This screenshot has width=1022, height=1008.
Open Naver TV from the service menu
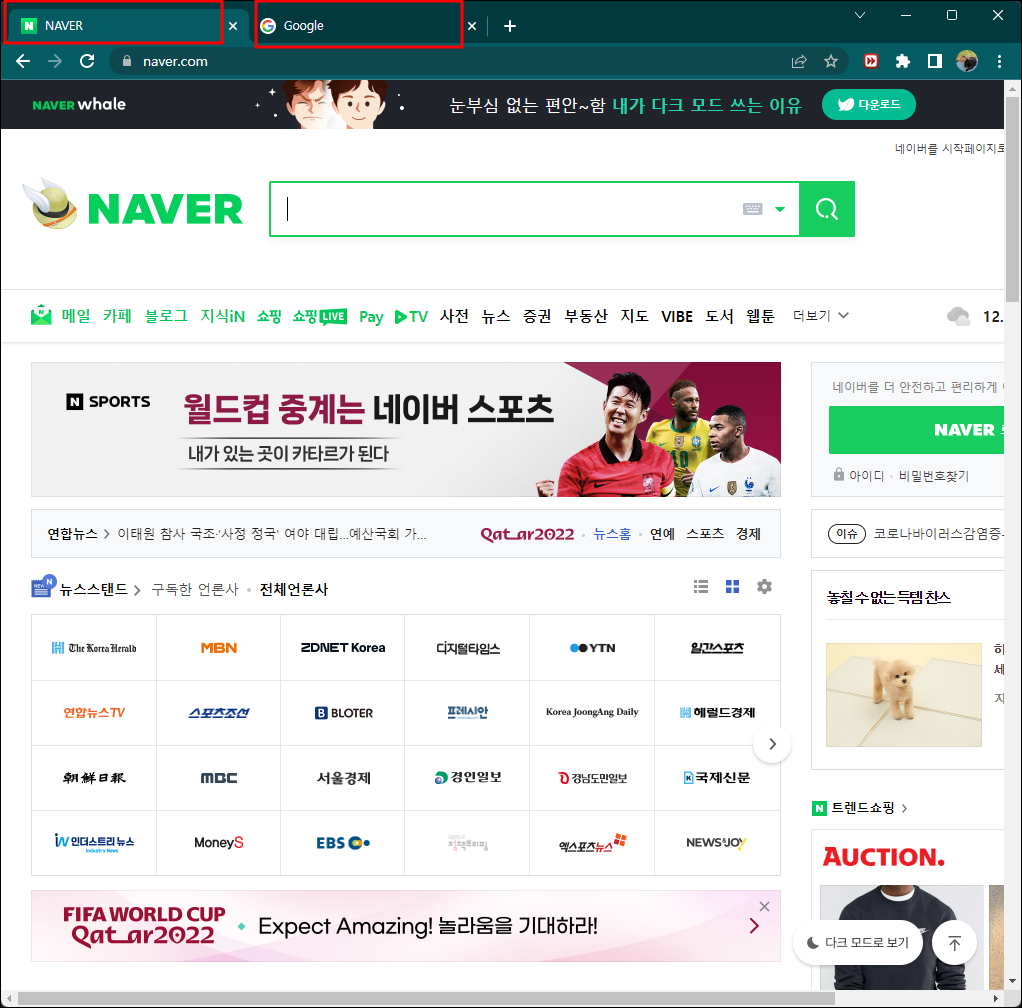pyautogui.click(x=410, y=316)
